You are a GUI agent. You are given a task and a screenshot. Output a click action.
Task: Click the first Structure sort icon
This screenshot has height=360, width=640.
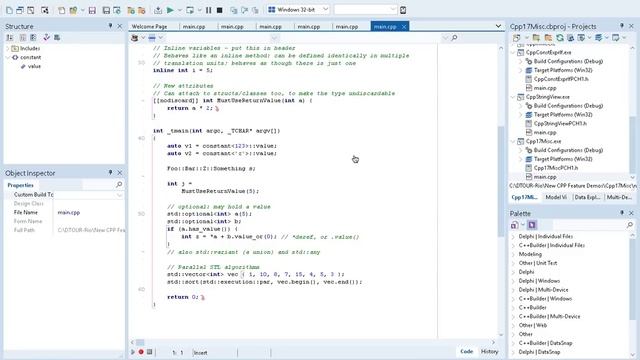point(10,38)
